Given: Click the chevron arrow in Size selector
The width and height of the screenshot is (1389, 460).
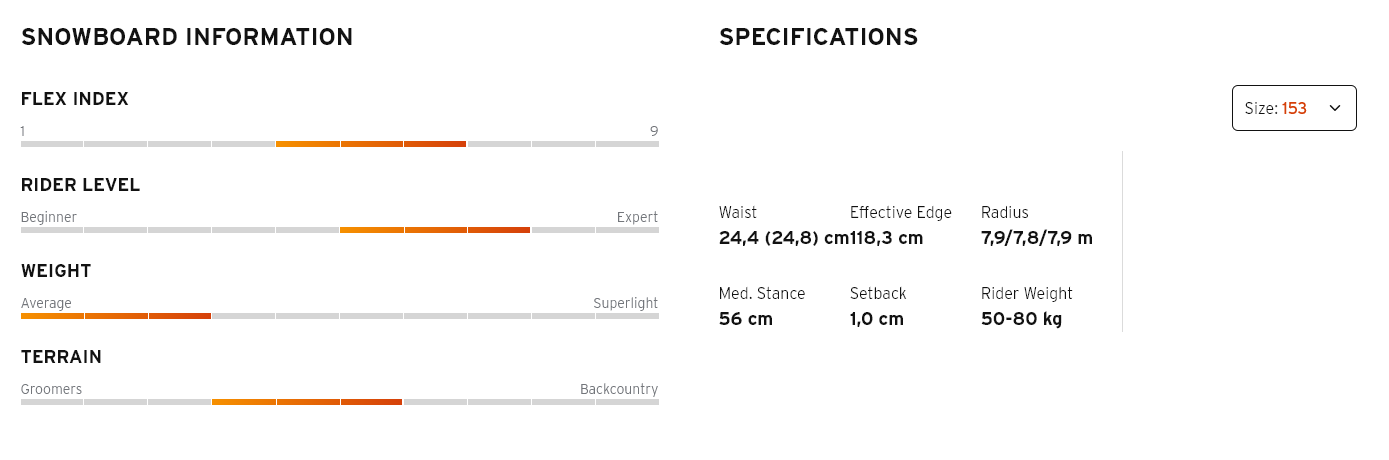Looking at the screenshot, I should [1334, 108].
